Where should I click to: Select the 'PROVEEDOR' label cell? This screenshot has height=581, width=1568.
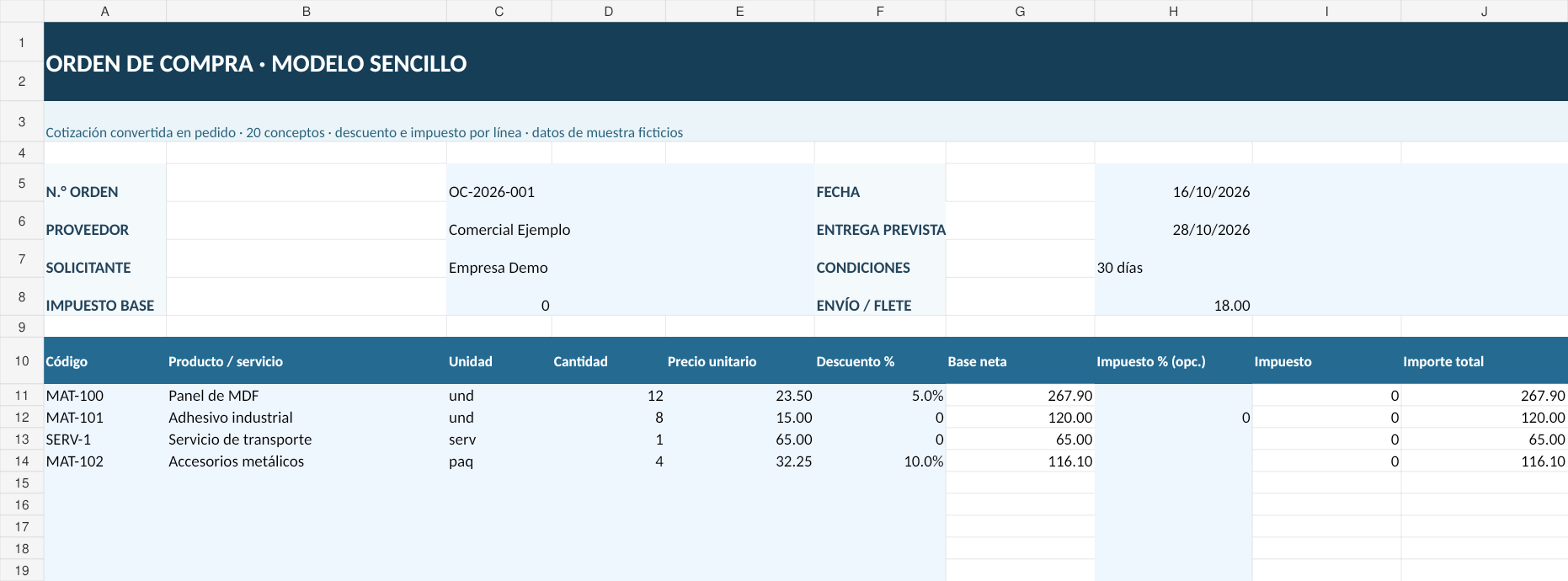(105, 221)
